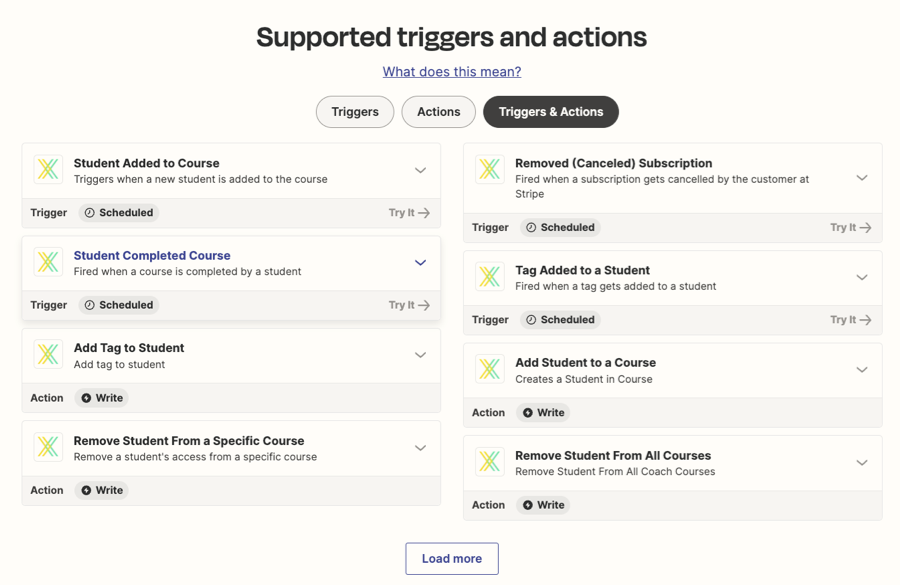Click Scheduled badge under Tag Added to a Student
Image resolution: width=900 pixels, height=585 pixels.
coord(560,320)
